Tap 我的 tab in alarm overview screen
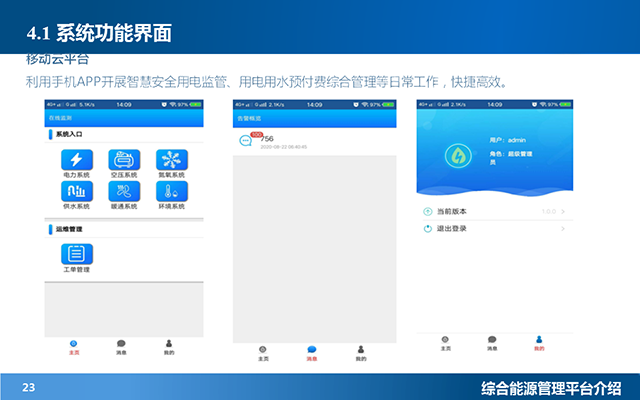This screenshot has height=400, width=640. pos(361,353)
